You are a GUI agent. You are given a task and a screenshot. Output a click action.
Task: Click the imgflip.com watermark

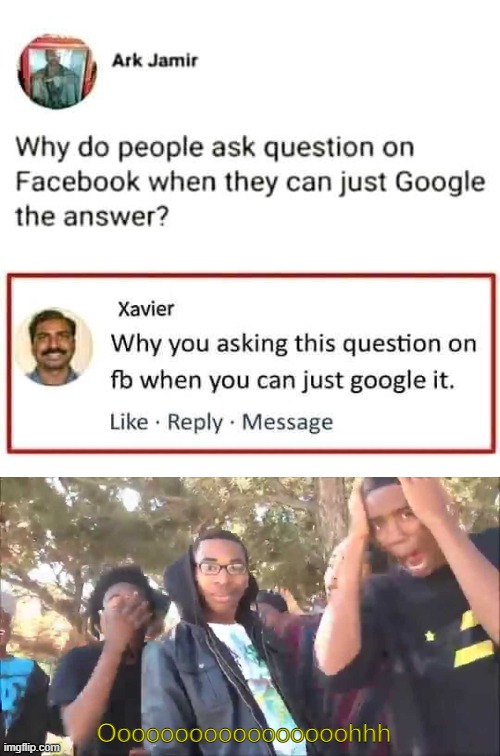point(30,747)
